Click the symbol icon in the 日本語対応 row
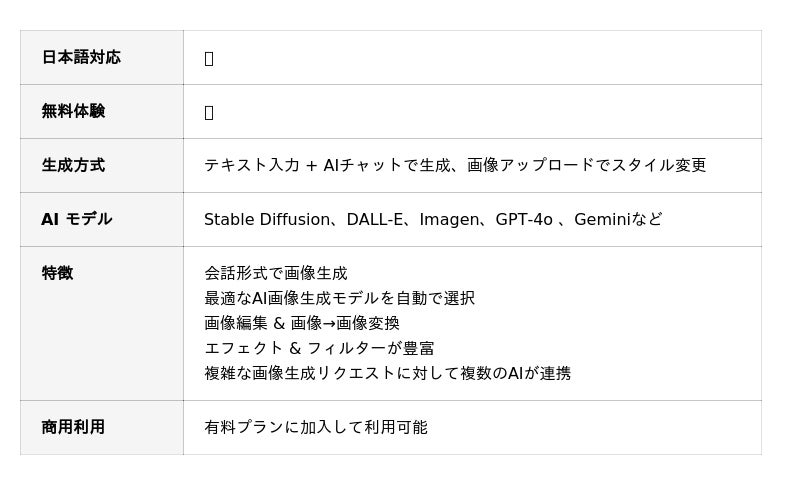800x485 pixels. [209, 59]
